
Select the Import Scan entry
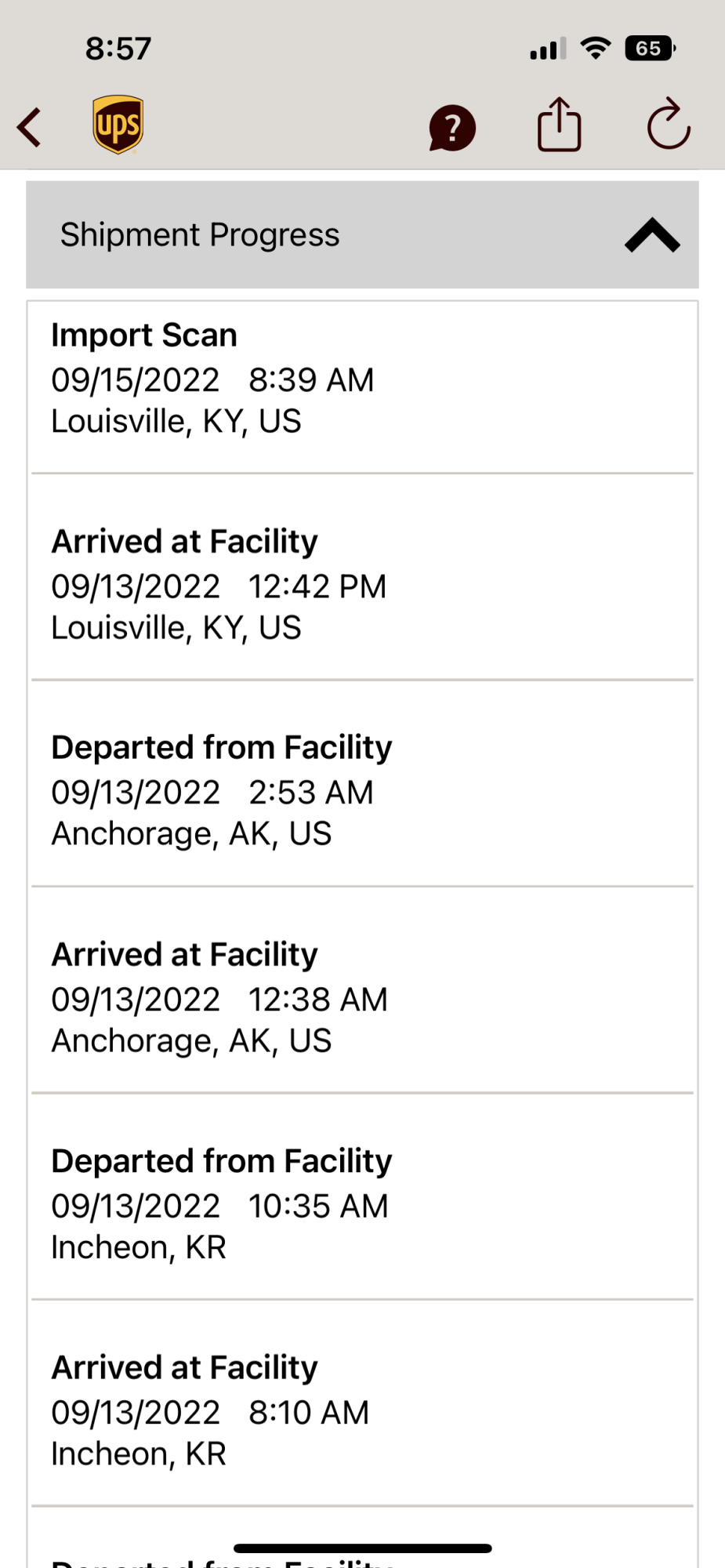pyautogui.click(x=362, y=387)
